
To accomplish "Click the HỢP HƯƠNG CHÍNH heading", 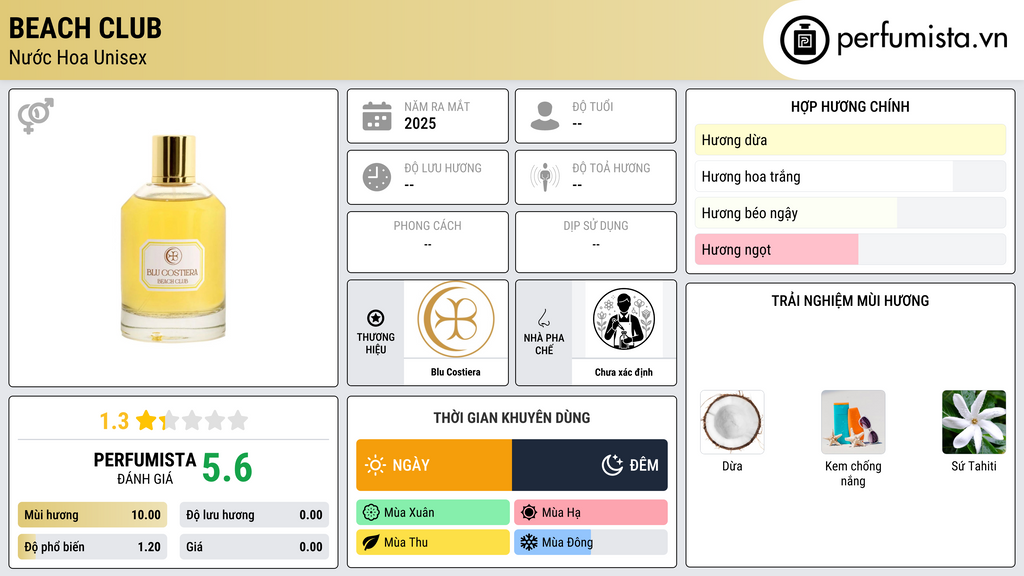I will click(x=850, y=106).
